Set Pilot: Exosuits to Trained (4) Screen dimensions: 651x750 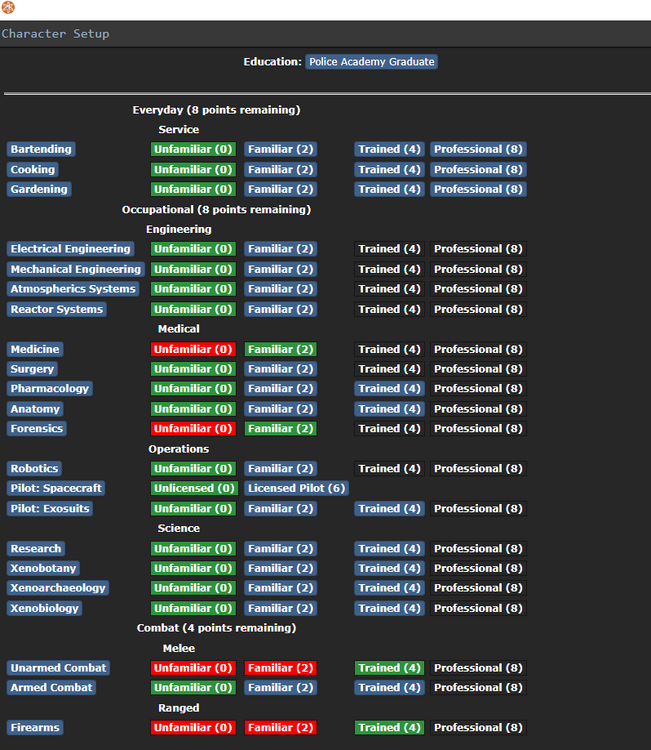tap(389, 508)
